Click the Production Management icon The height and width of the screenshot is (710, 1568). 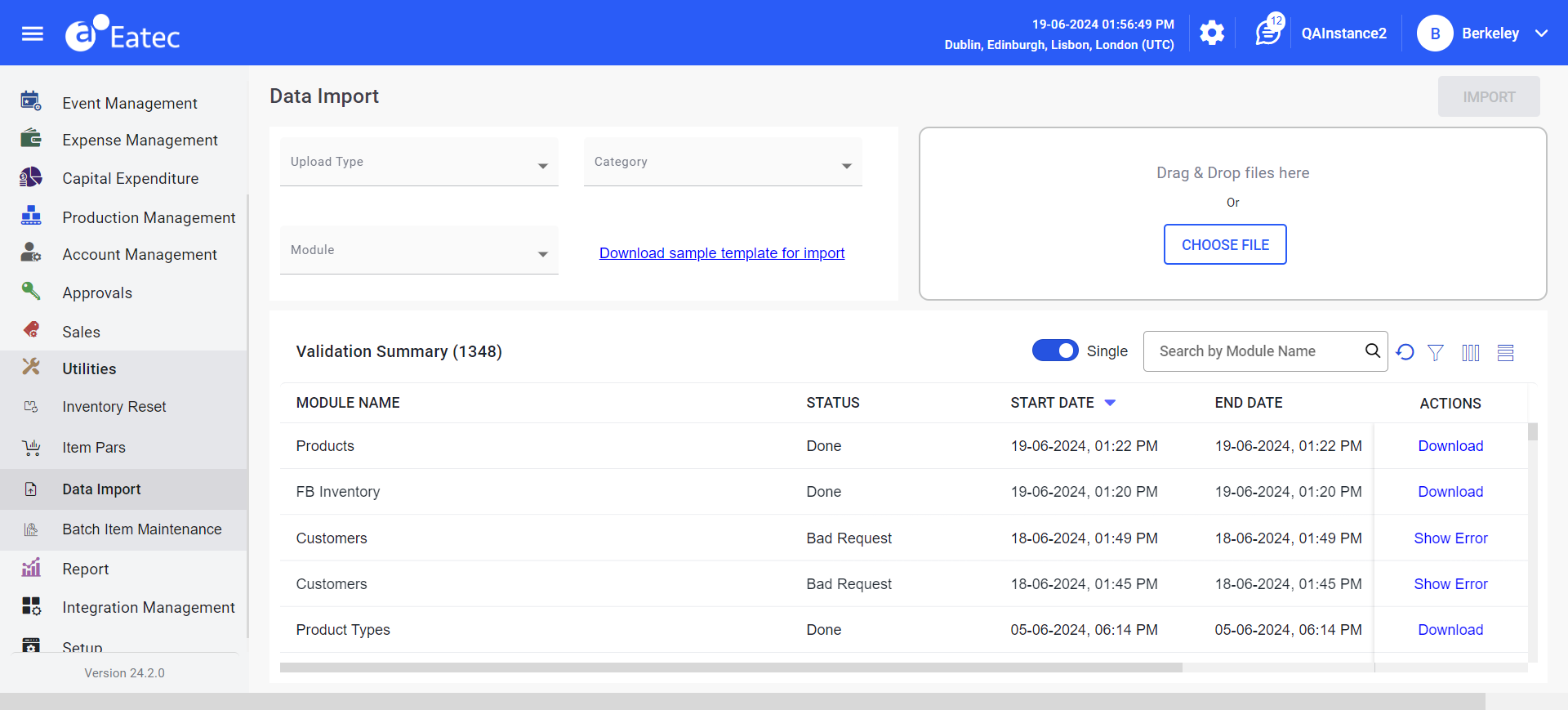[x=31, y=216]
